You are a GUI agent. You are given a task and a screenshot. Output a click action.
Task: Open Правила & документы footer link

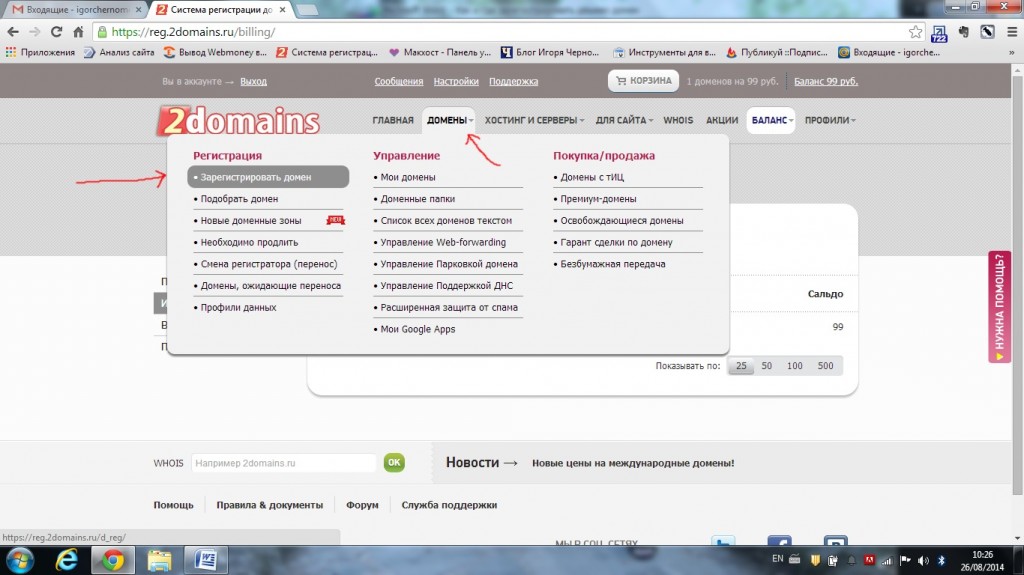pos(270,505)
